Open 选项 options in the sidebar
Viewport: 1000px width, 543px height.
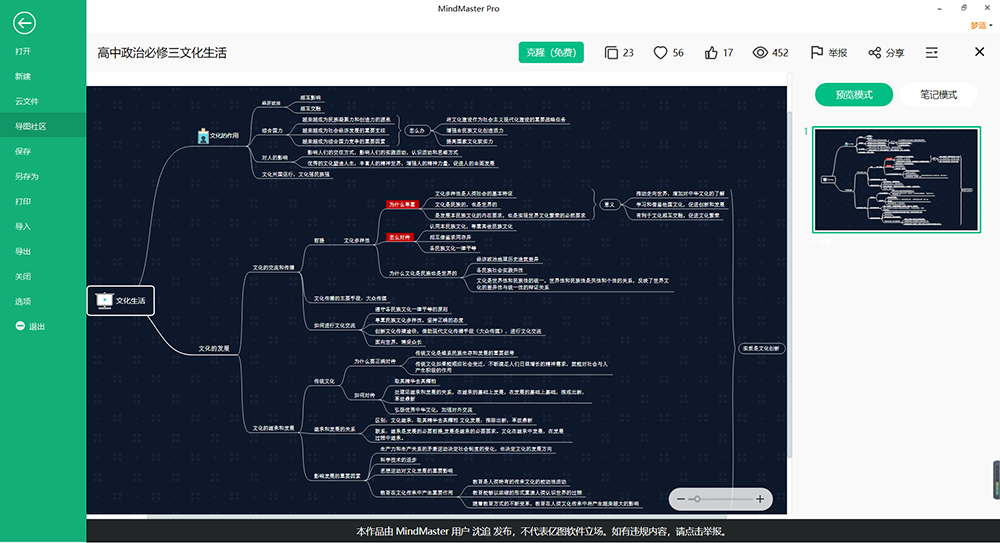[23, 301]
